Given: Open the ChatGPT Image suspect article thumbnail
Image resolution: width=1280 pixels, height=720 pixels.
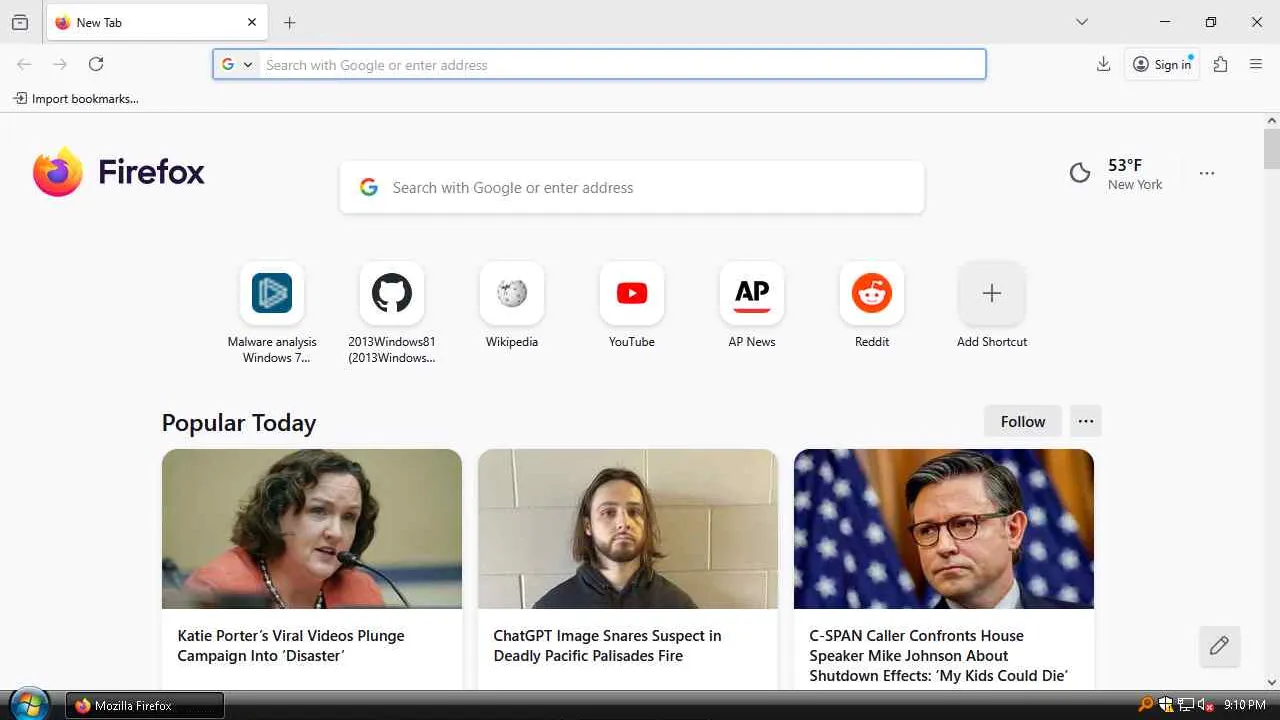Looking at the screenshot, I should (x=628, y=528).
